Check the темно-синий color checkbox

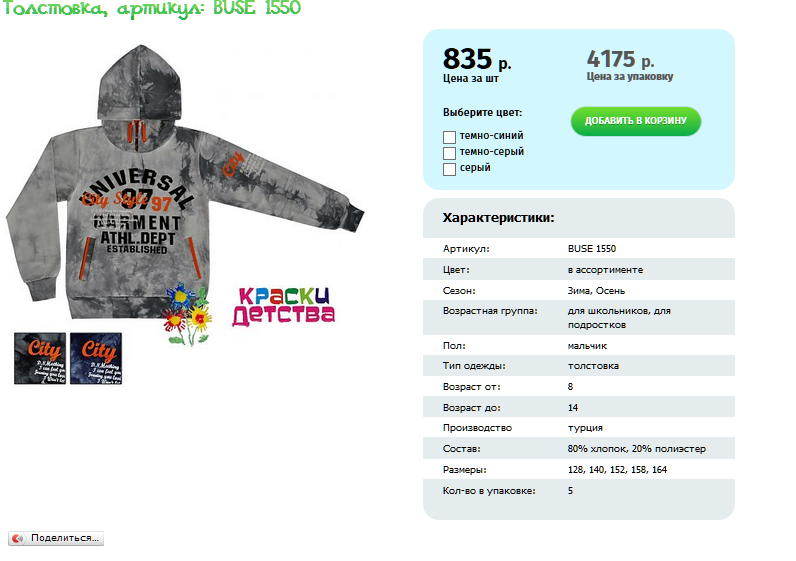pos(449,137)
